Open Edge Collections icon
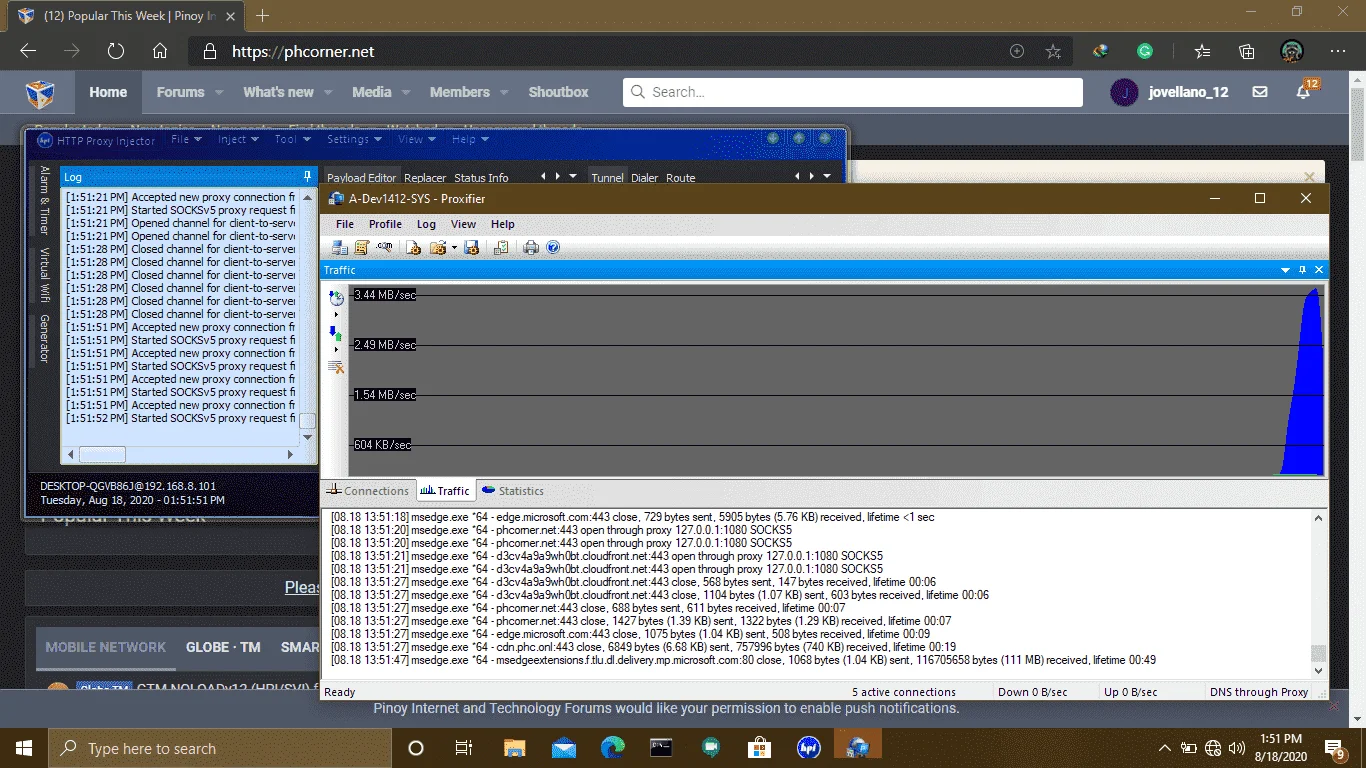The width and height of the screenshot is (1366, 768). click(1247, 51)
